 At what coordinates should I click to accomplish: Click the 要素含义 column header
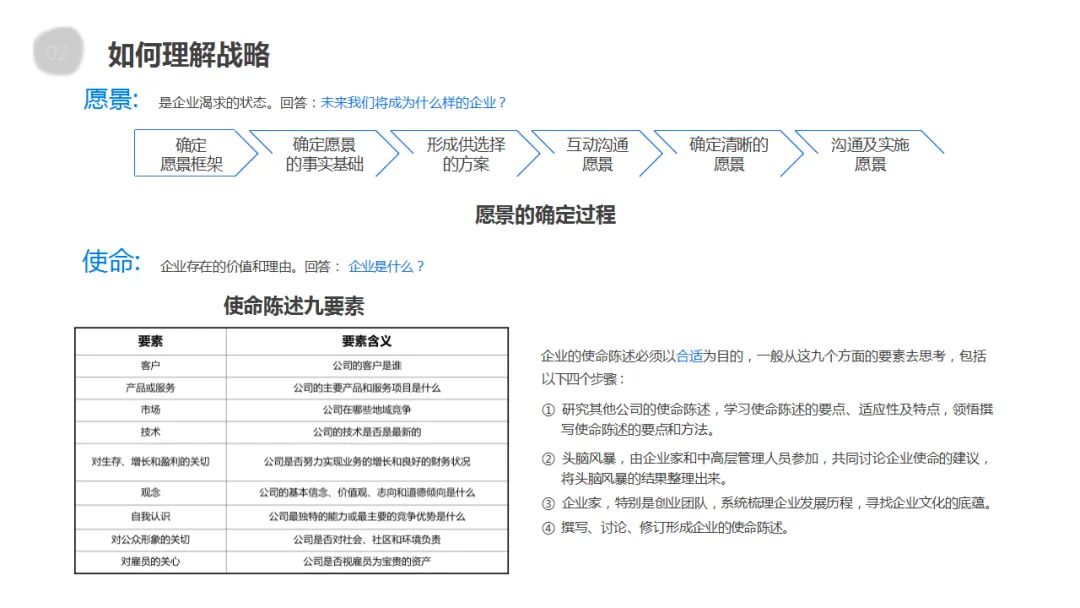click(367, 341)
